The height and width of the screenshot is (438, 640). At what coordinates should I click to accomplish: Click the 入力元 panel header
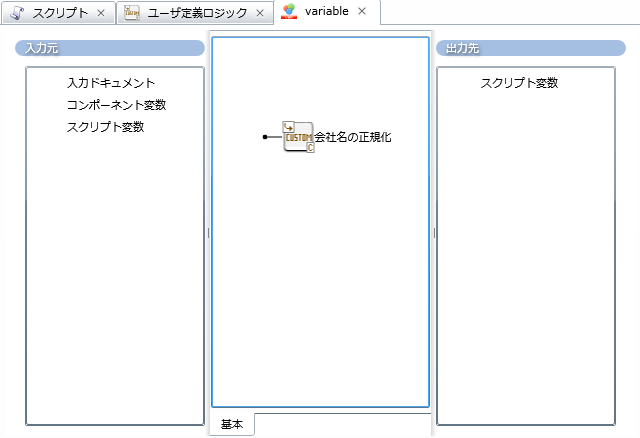pos(110,48)
